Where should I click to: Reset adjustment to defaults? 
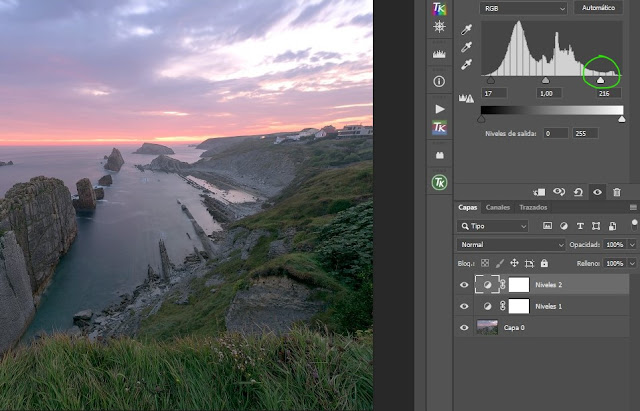pos(578,192)
